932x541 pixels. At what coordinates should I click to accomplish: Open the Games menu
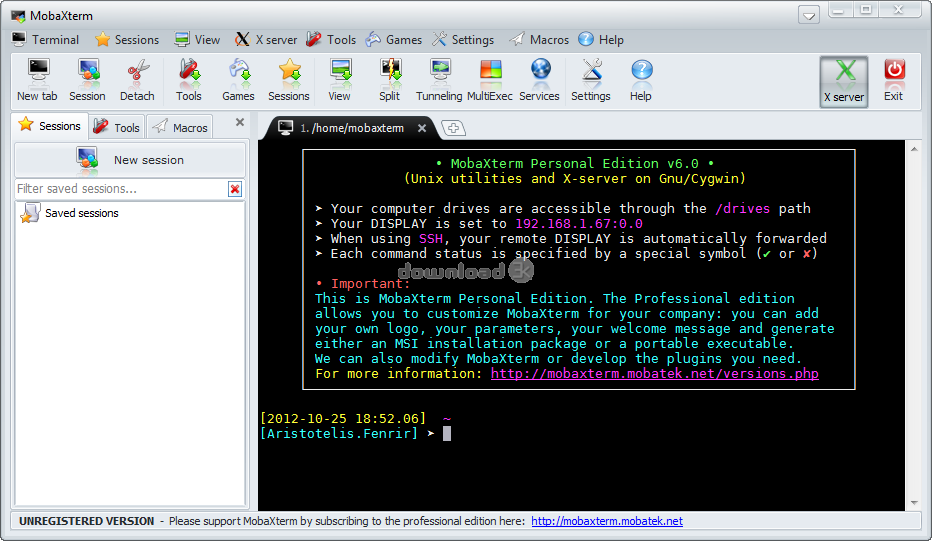point(394,40)
